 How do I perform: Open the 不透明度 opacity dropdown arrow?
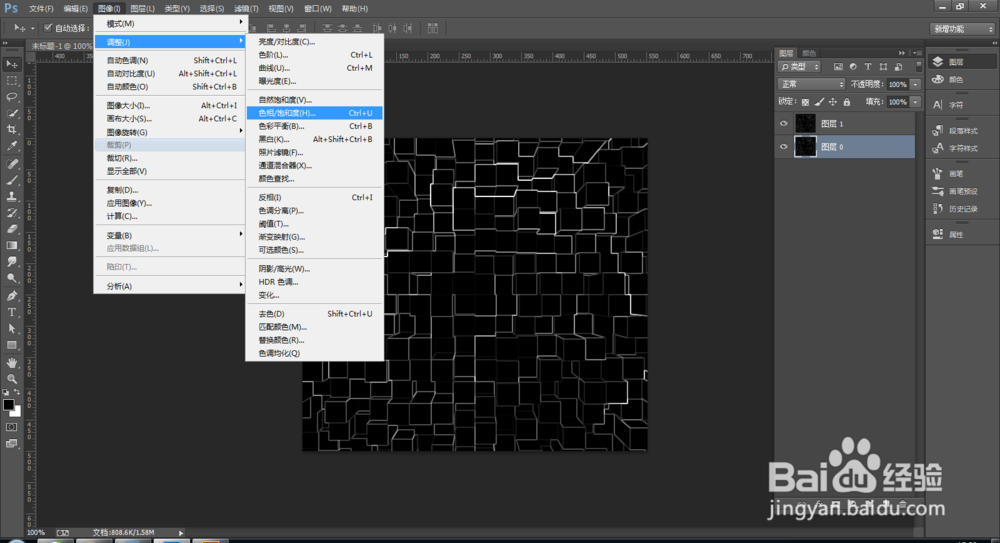pyautogui.click(x=916, y=84)
